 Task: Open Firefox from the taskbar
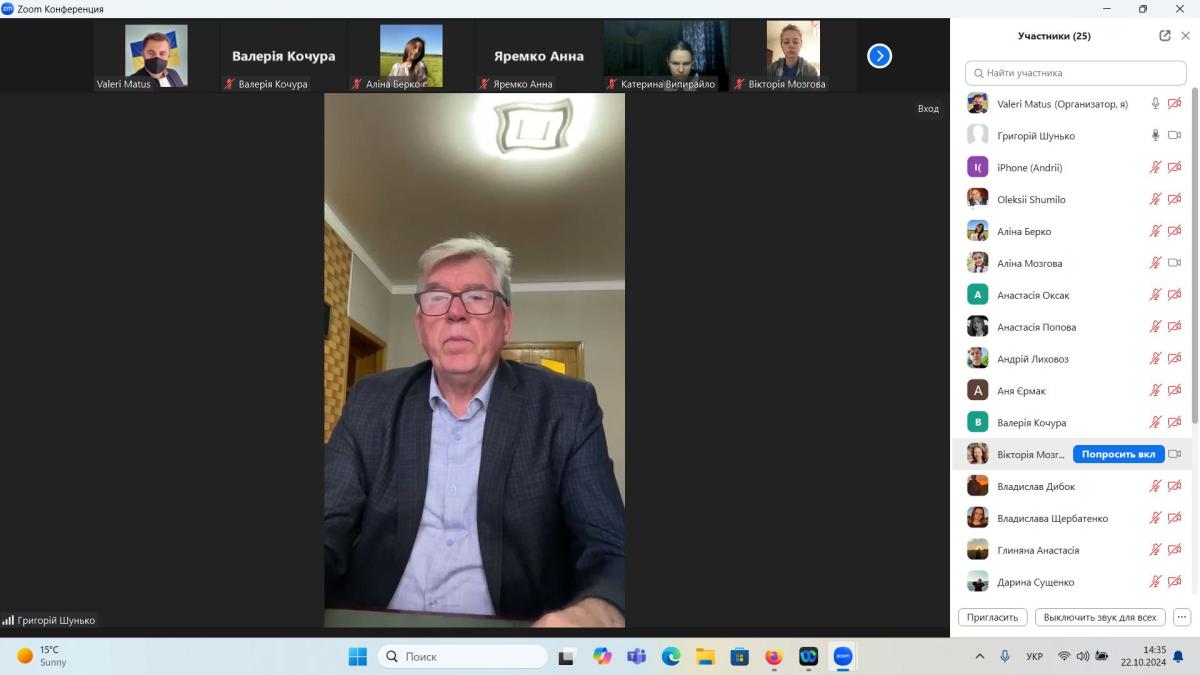tap(773, 656)
